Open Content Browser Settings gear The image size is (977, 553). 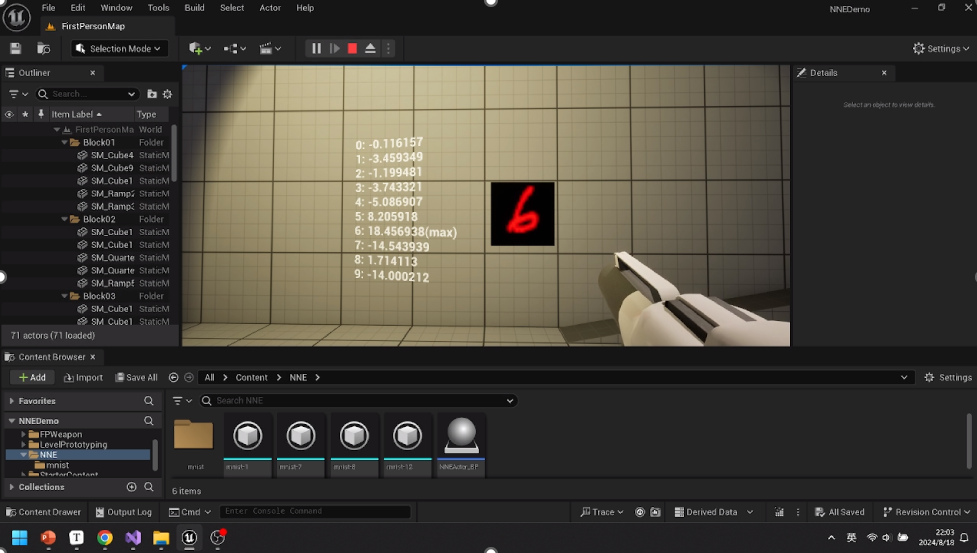point(948,377)
